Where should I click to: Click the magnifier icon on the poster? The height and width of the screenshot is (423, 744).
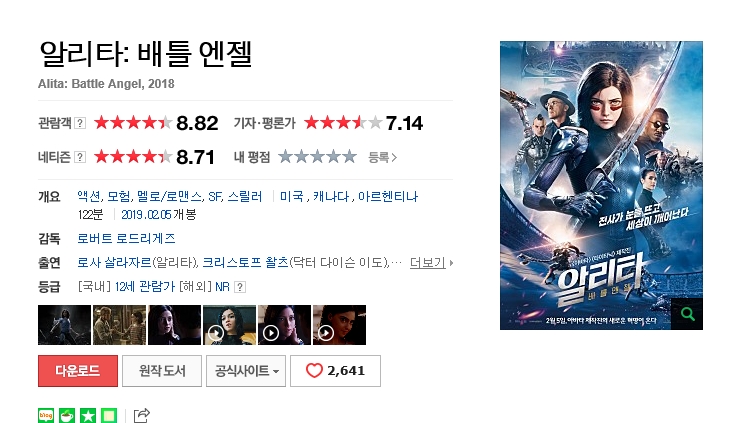(688, 314)
